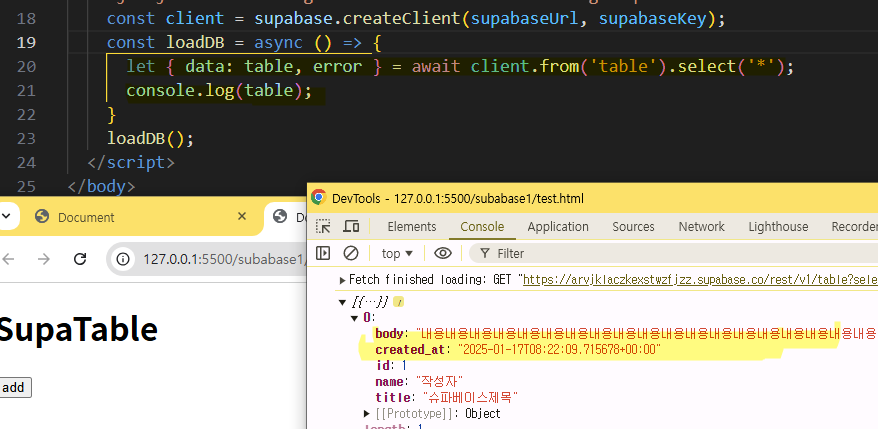Screen dimensions: 878x429
Task: Click the 'add' button on the page
Action: pyautogui.click(x=13, y=387)
